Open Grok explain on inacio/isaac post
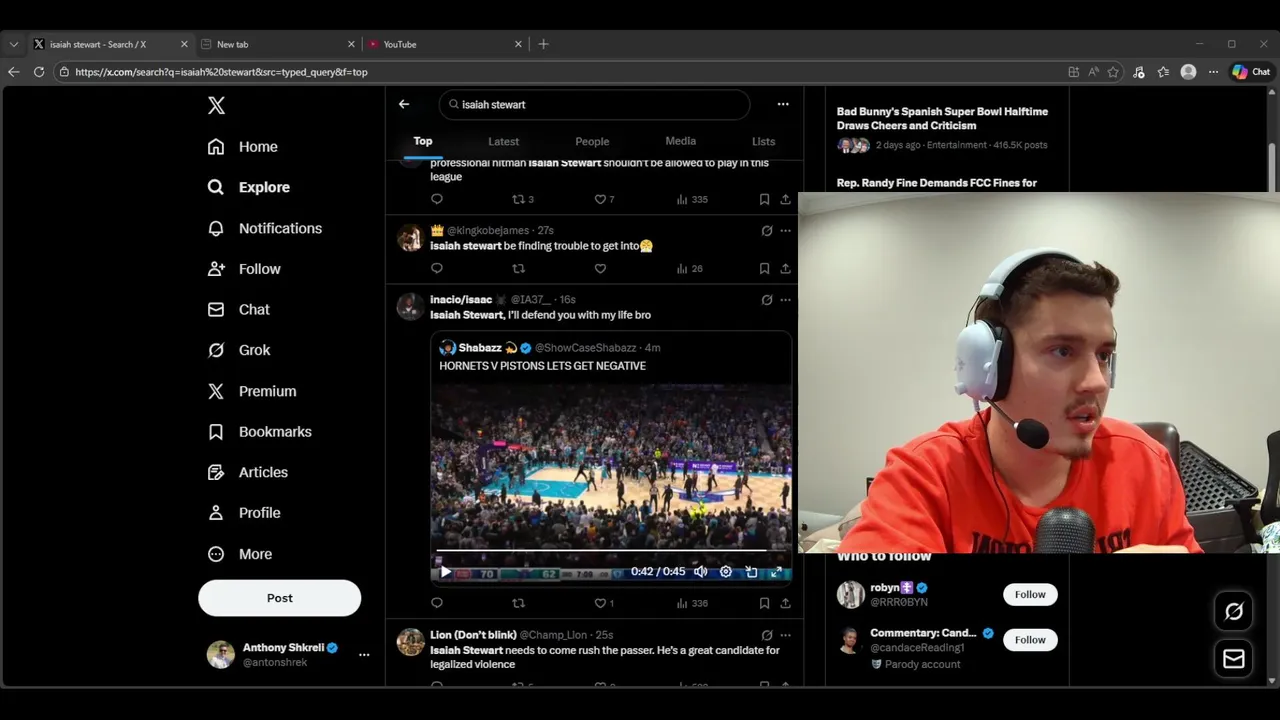The width and height of the screenshot is (1280, 720). [x=767, y=299]
